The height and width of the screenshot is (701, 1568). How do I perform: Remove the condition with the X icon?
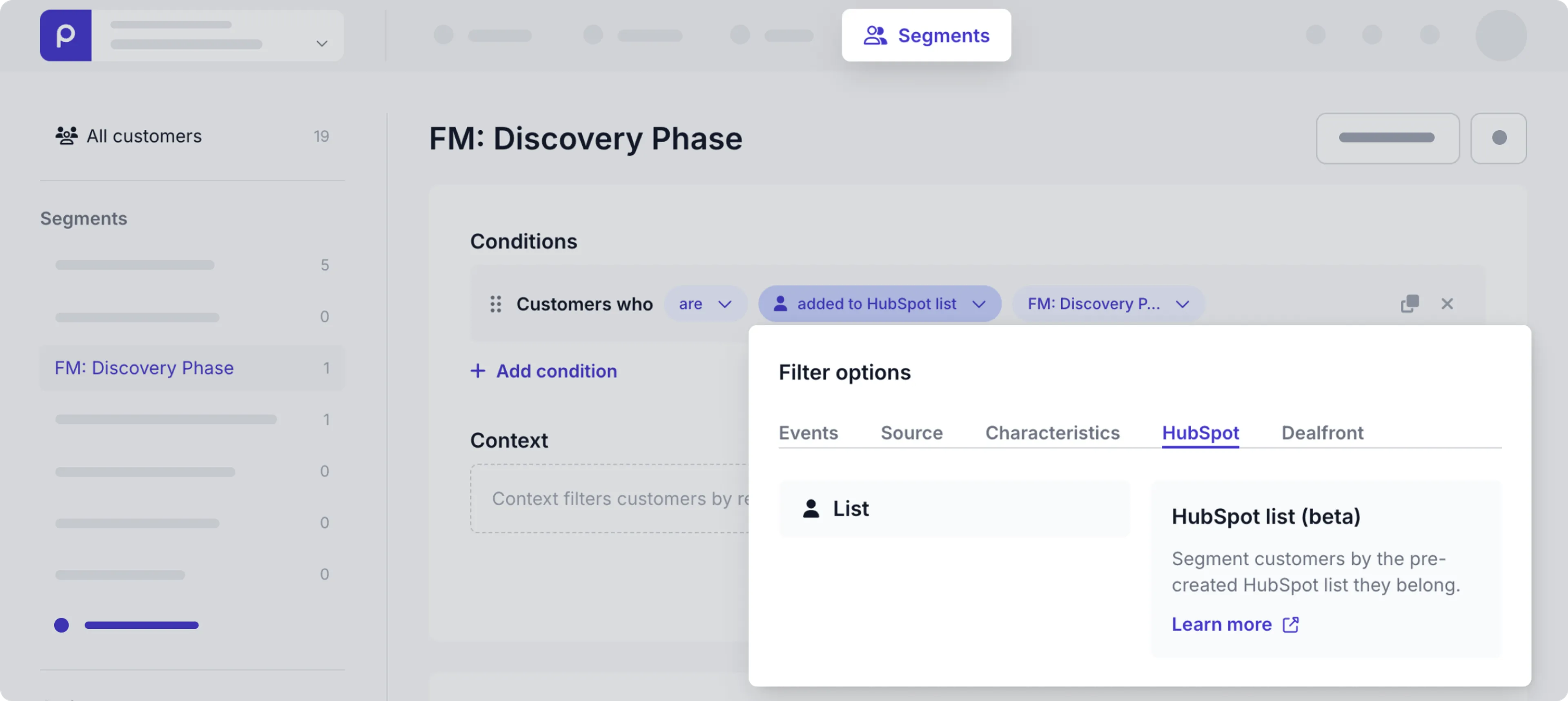pyautogui.click(x=1447, y=303)
